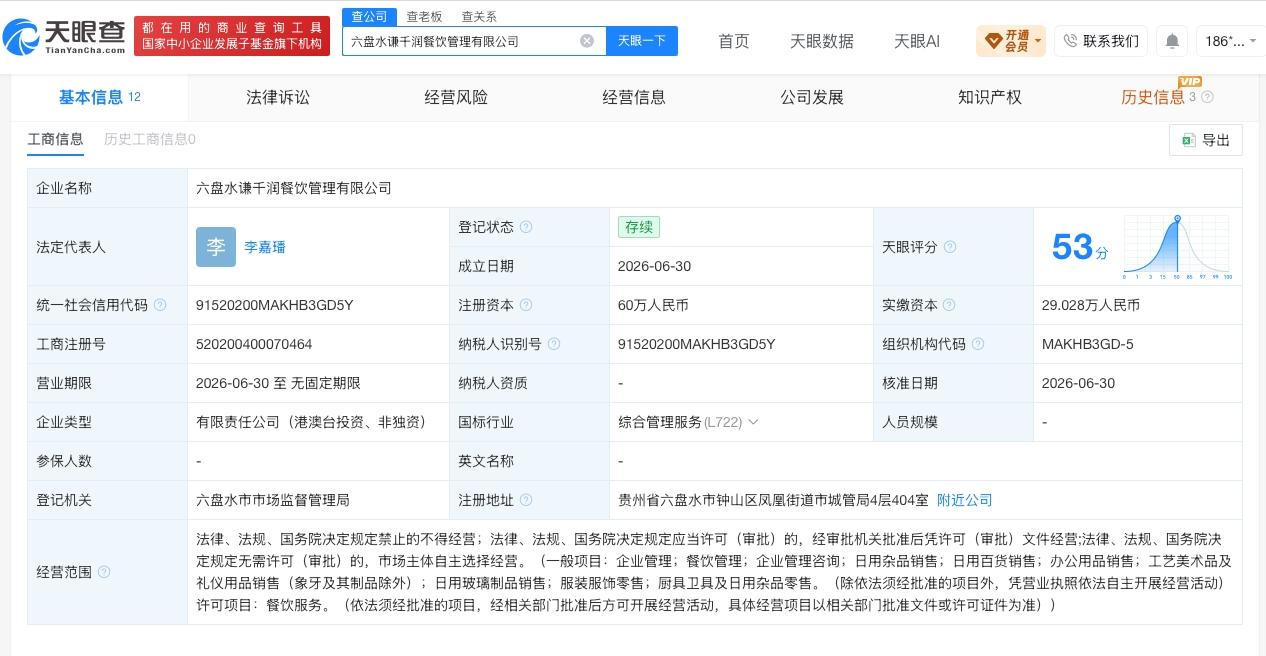Switch to the 经营信息 tab
This screenshot has width=1266, height=656.
tap(634, 97)
